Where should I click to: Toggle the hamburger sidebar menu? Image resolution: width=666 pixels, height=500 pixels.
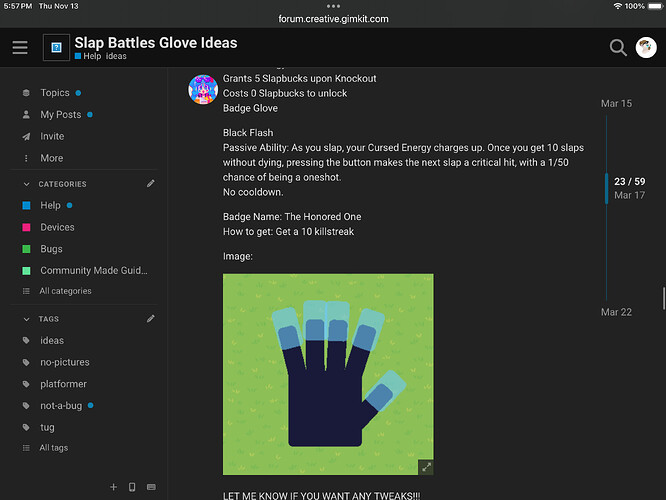20,48
